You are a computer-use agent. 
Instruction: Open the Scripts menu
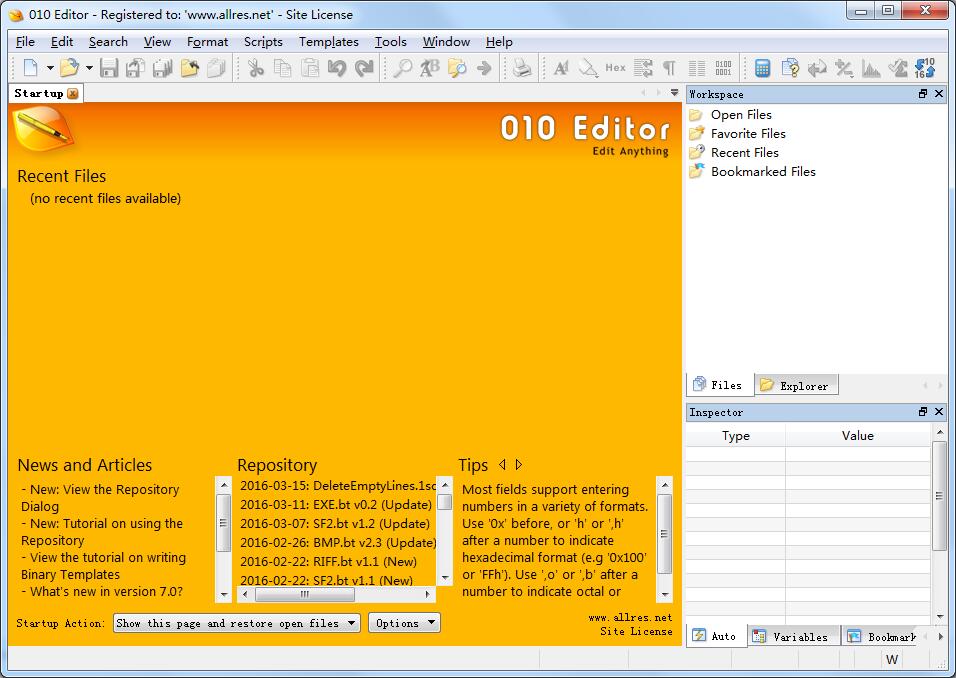tap(263, 41)
